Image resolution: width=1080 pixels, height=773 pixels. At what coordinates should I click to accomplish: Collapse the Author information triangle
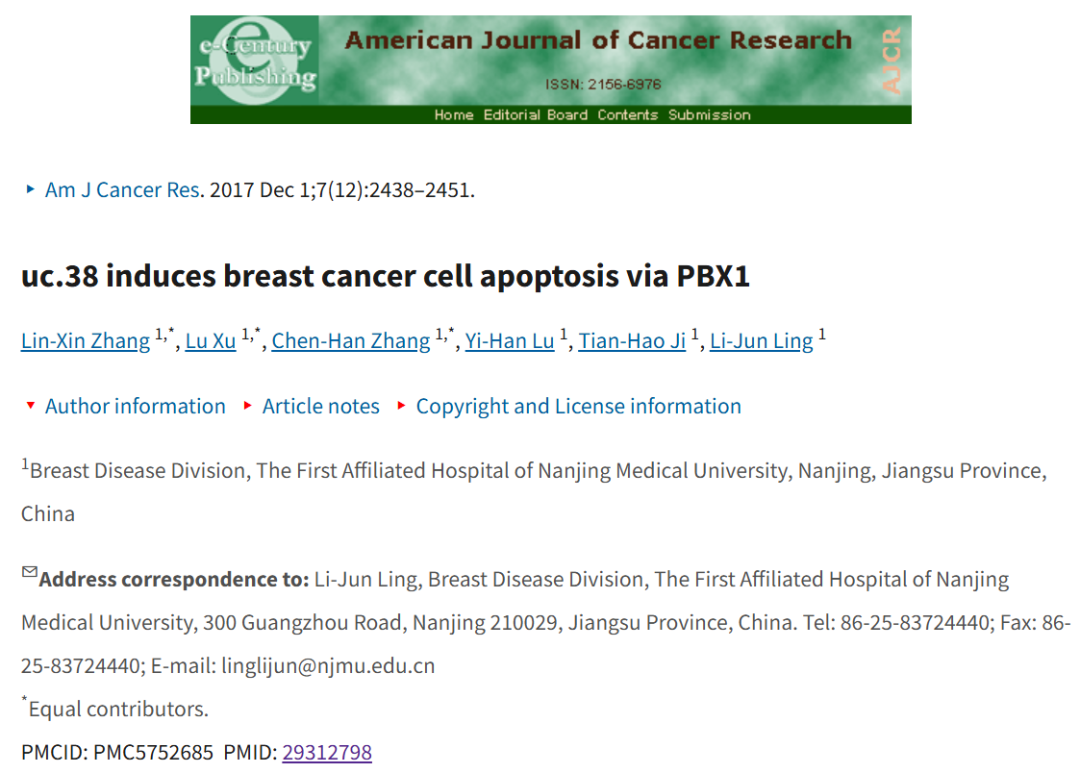point(30,406)
